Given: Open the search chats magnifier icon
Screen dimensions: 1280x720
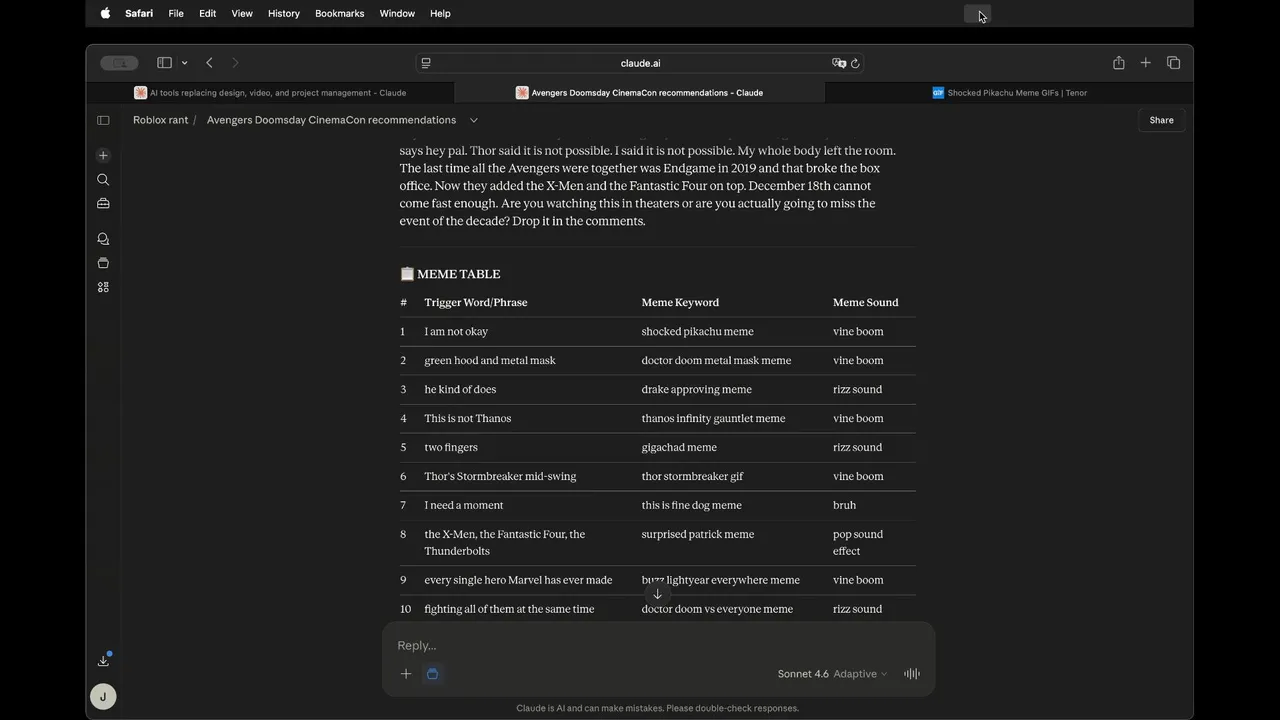Looking at the screenshot, I should pyautogui.click(x=103, y=180).
